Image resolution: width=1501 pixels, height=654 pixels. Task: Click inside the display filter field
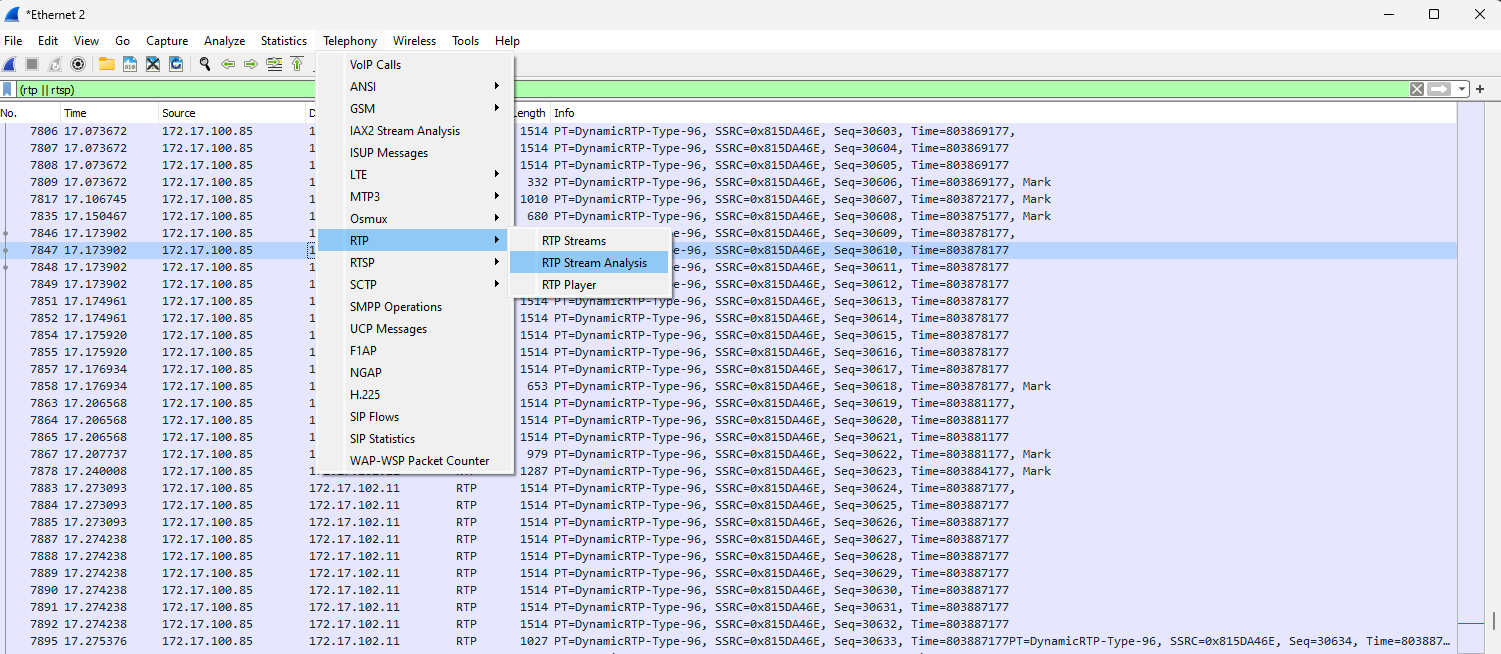click(x=700, y=90)
